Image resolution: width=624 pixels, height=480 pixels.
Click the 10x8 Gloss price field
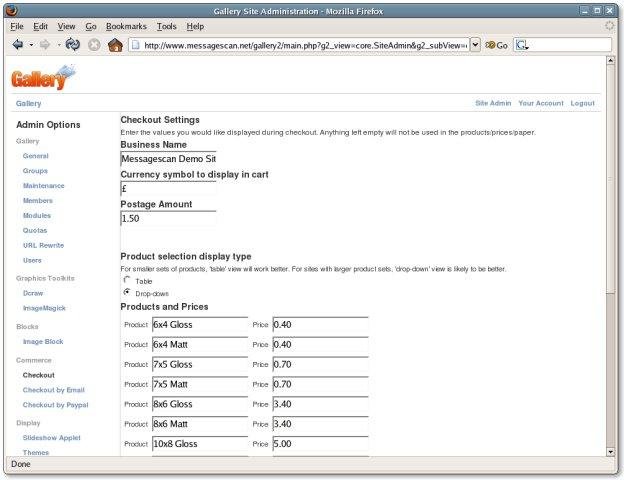pyautogui.click(x=320, y=444)
